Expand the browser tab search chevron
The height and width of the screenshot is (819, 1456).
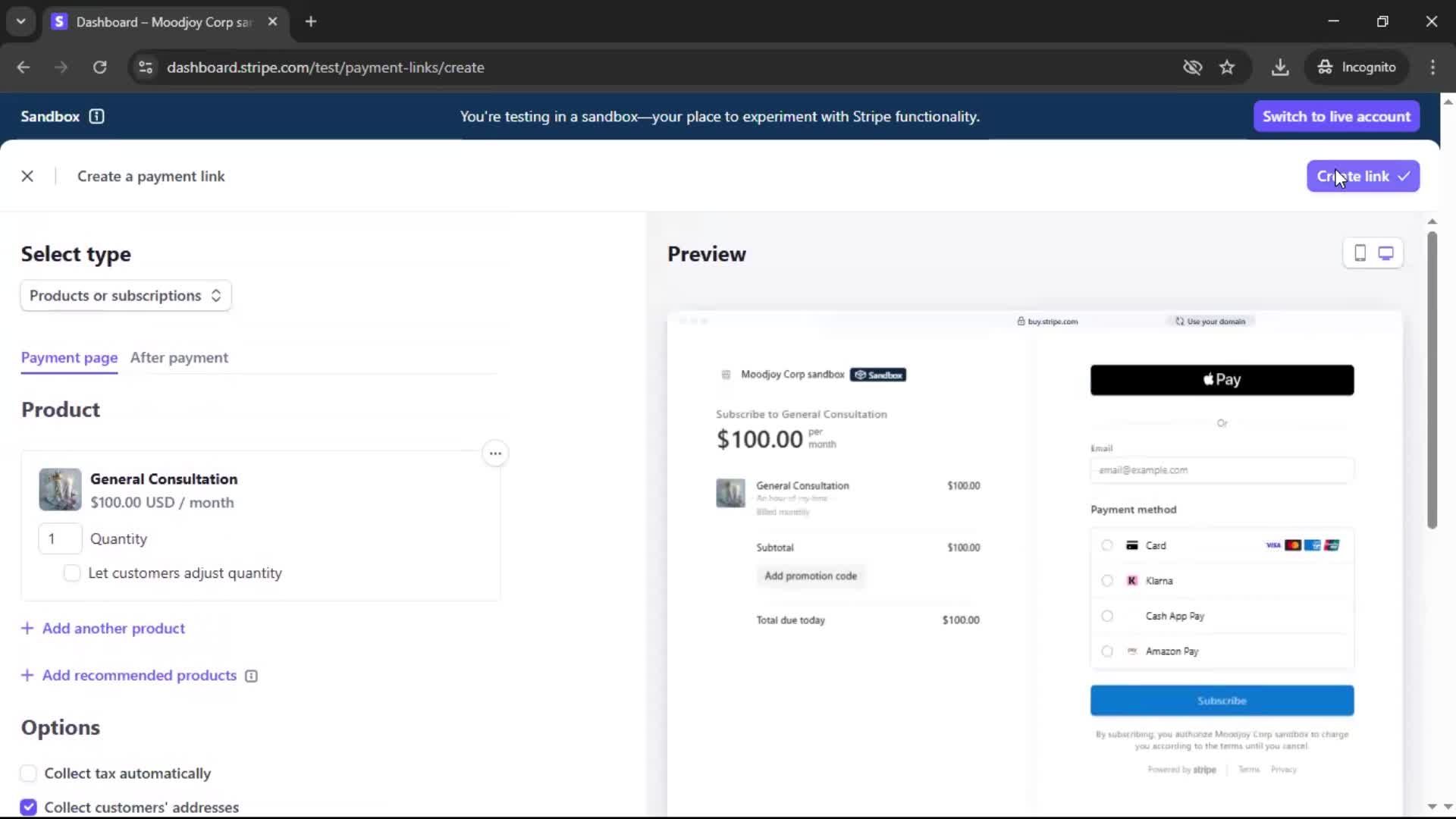coord(21,21)
